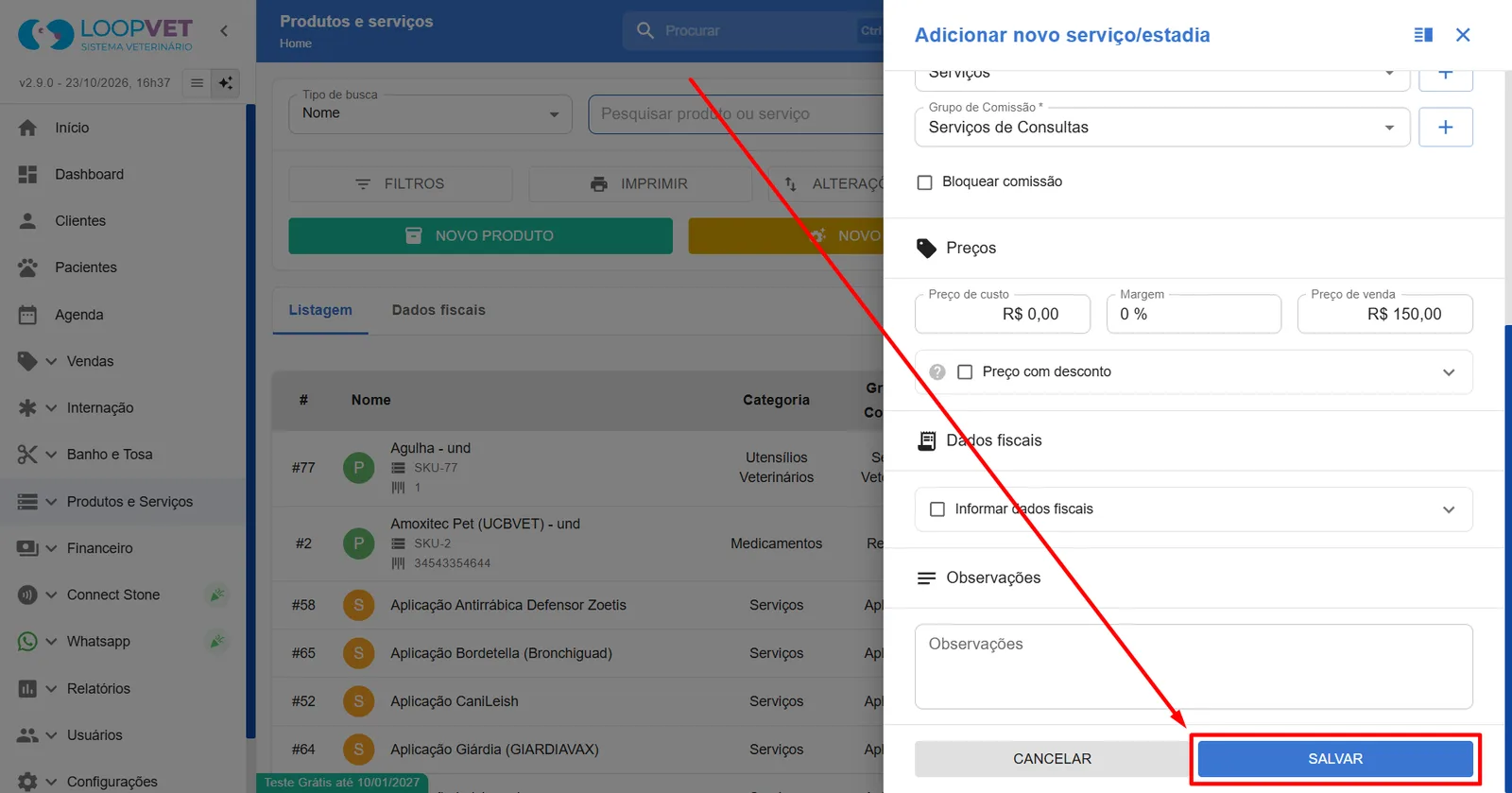The height and width of the screenshot is (793, 1512).
Task: Expand the Preço com desconto section chevron
Action: point(1449,372)
